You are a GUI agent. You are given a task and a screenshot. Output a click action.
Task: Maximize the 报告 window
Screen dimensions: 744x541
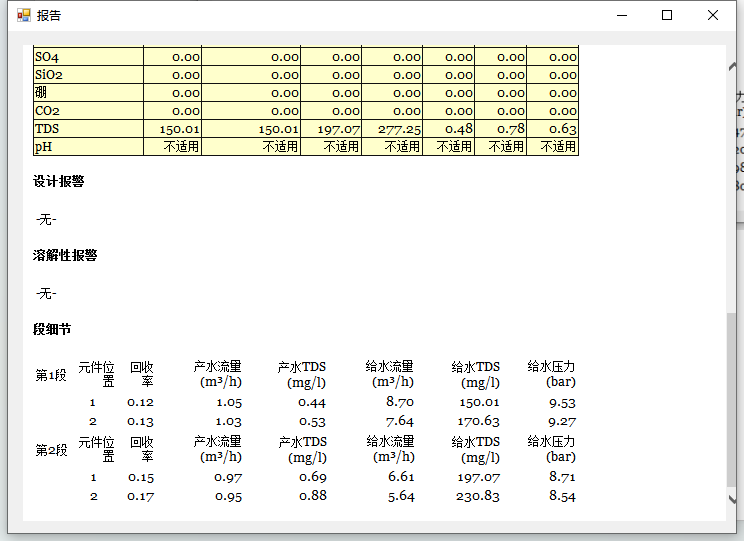pos(667,15)
